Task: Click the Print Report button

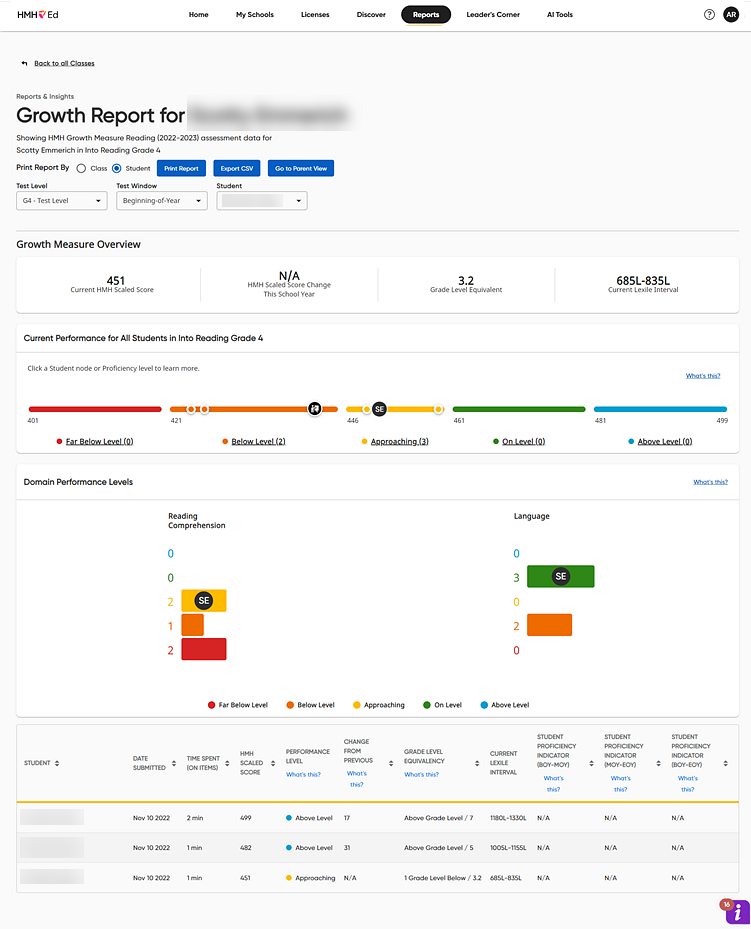Action: (181, 168)
